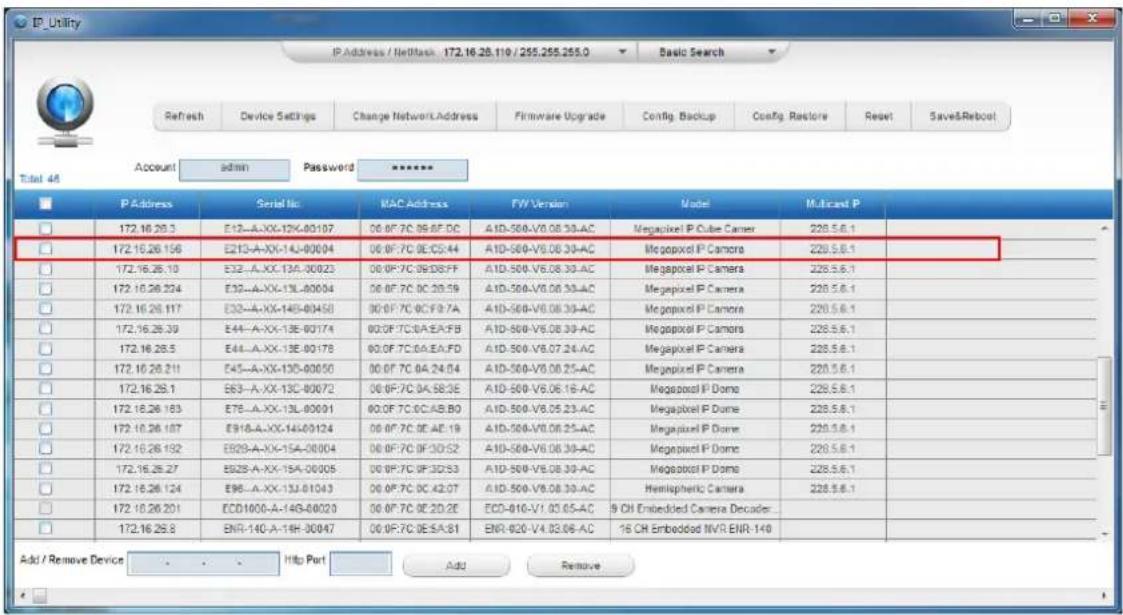Sort by Multicast IP column header

coord(832,204)
